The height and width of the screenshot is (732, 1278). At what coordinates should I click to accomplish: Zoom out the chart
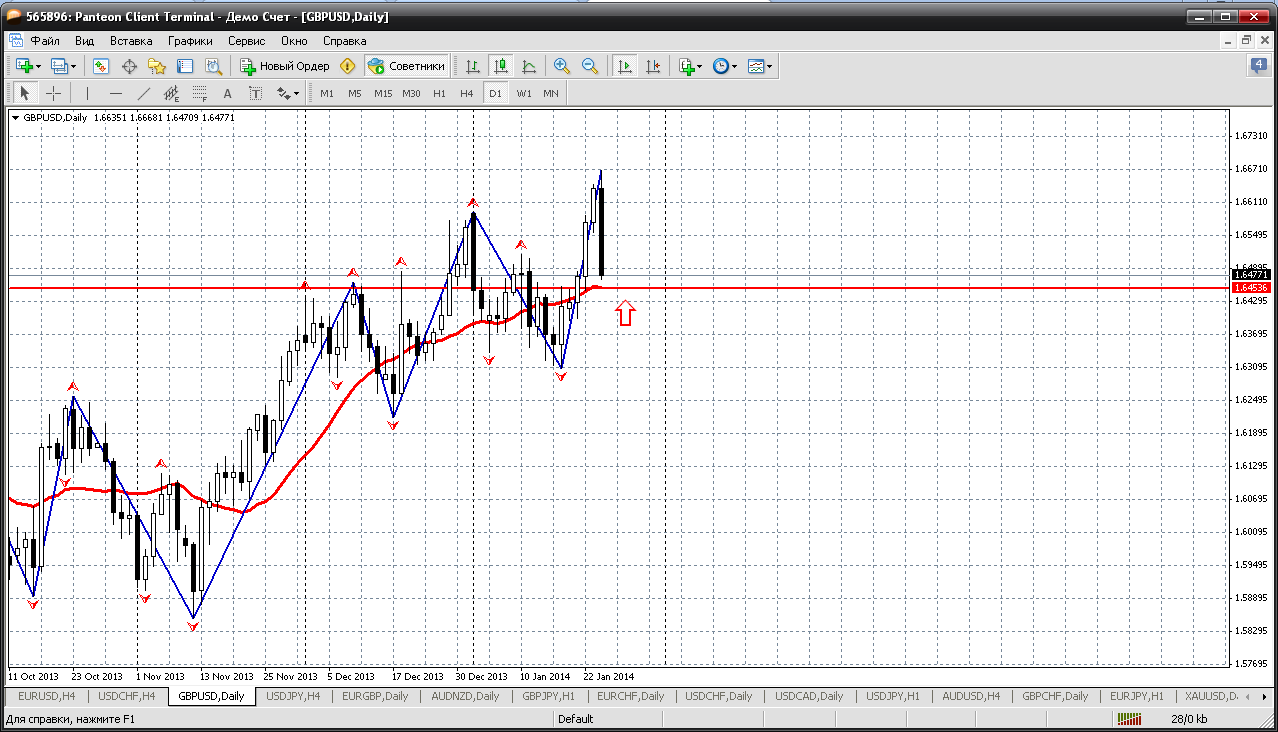(590, 66)
